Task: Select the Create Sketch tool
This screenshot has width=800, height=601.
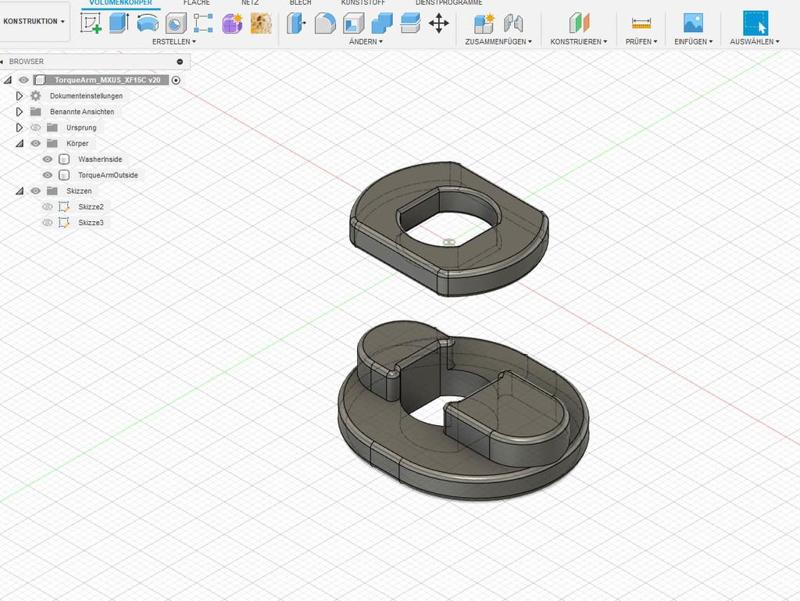Action: pos(91,23)
